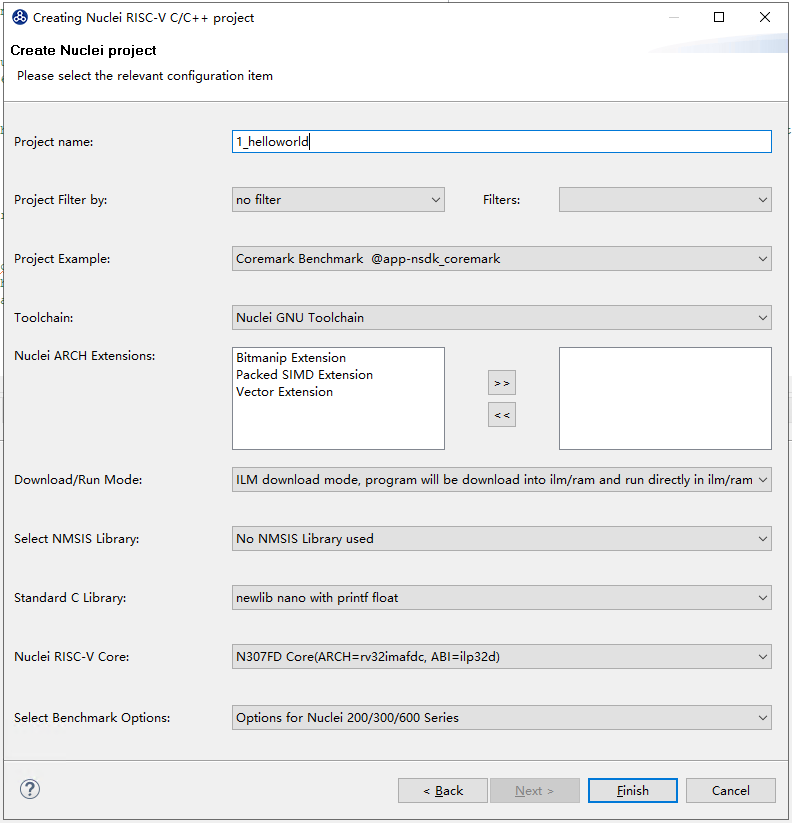
Task: Open the Select NMSIS Library dropdown
Action: point(501,539)
